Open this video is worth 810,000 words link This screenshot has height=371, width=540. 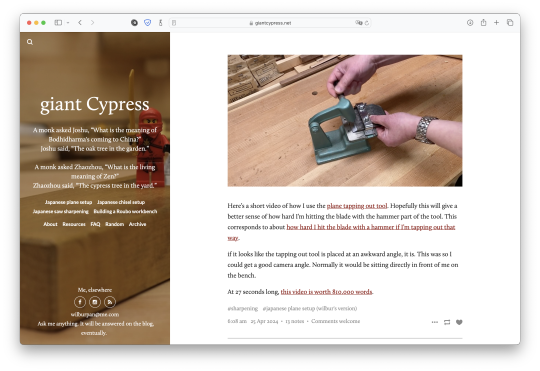[x=326, y=292]
